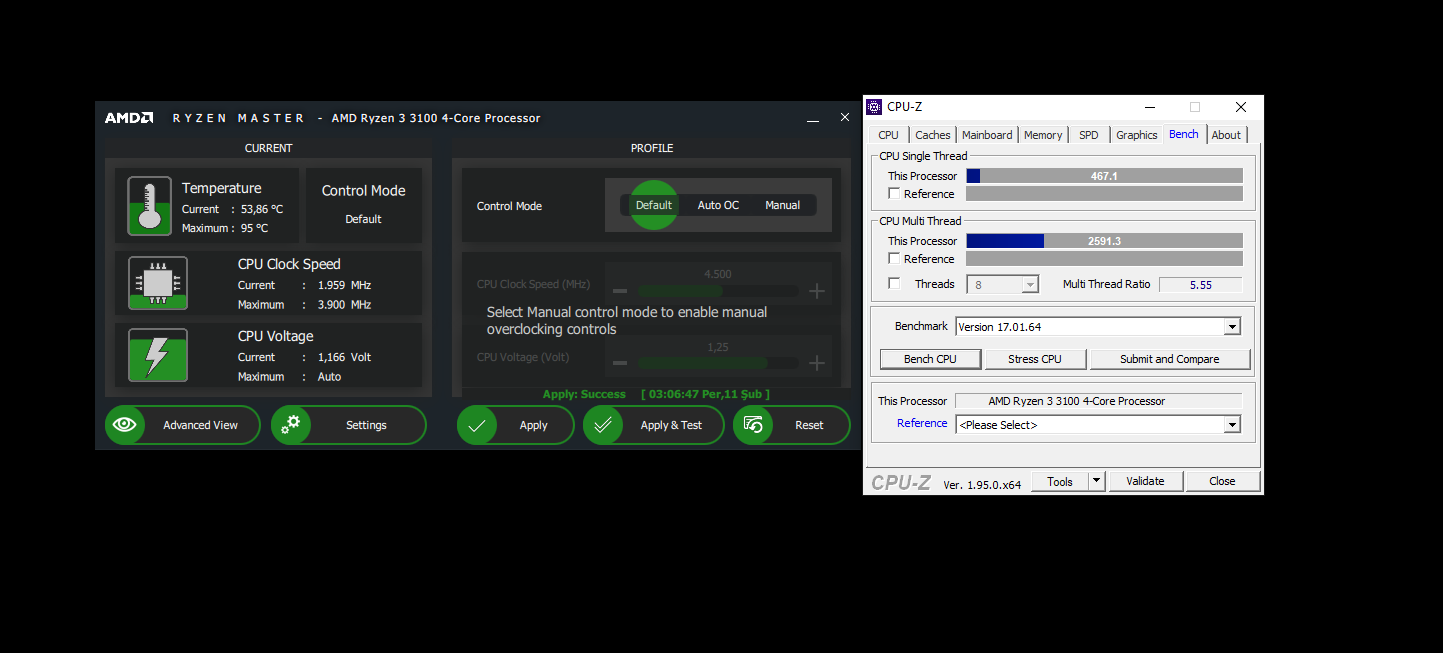Click the 1,166 Volt current voltage value
1443x653 pixels.
point(344,357)
